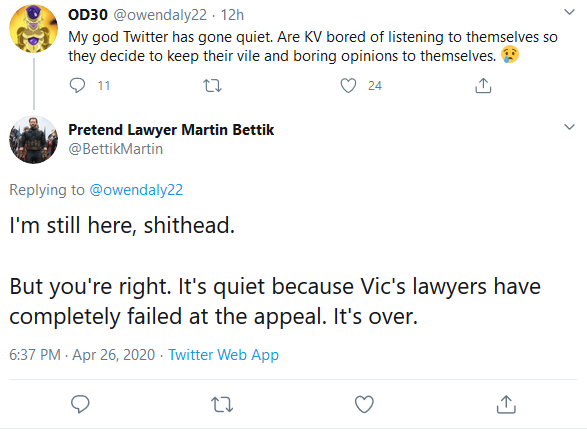
Task: Open Pretend Lawyer Martin Bettik display name
Action: (171, 130)
